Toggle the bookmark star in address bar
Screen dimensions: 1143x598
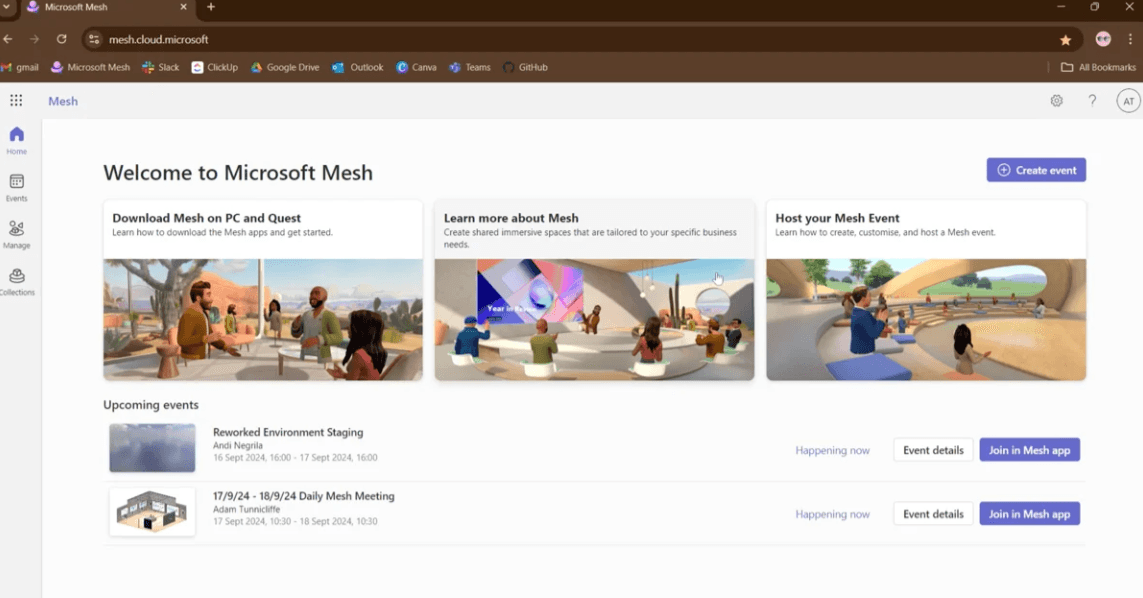coord(1066,39)
